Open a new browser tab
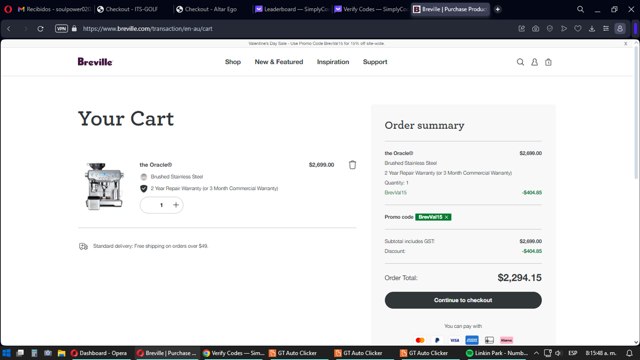 498,9
